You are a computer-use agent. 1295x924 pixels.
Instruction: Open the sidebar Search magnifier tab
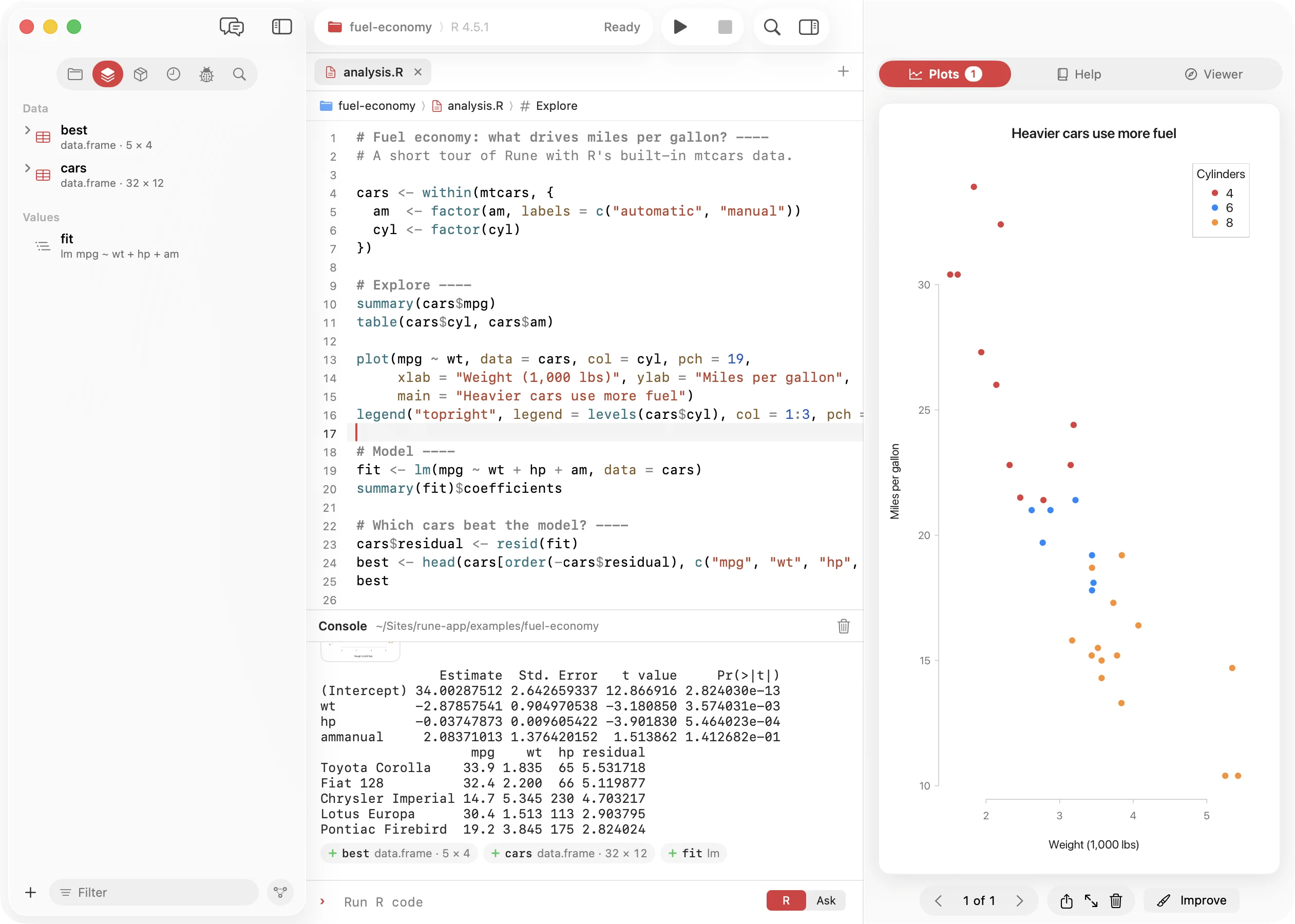pyautogui.click(x=240, y=74)
